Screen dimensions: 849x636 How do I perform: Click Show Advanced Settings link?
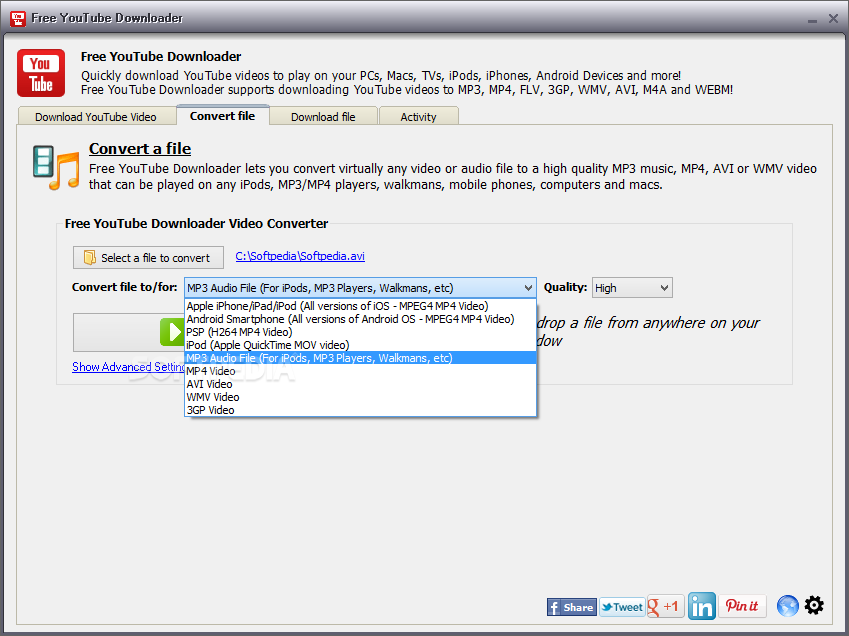128,366
